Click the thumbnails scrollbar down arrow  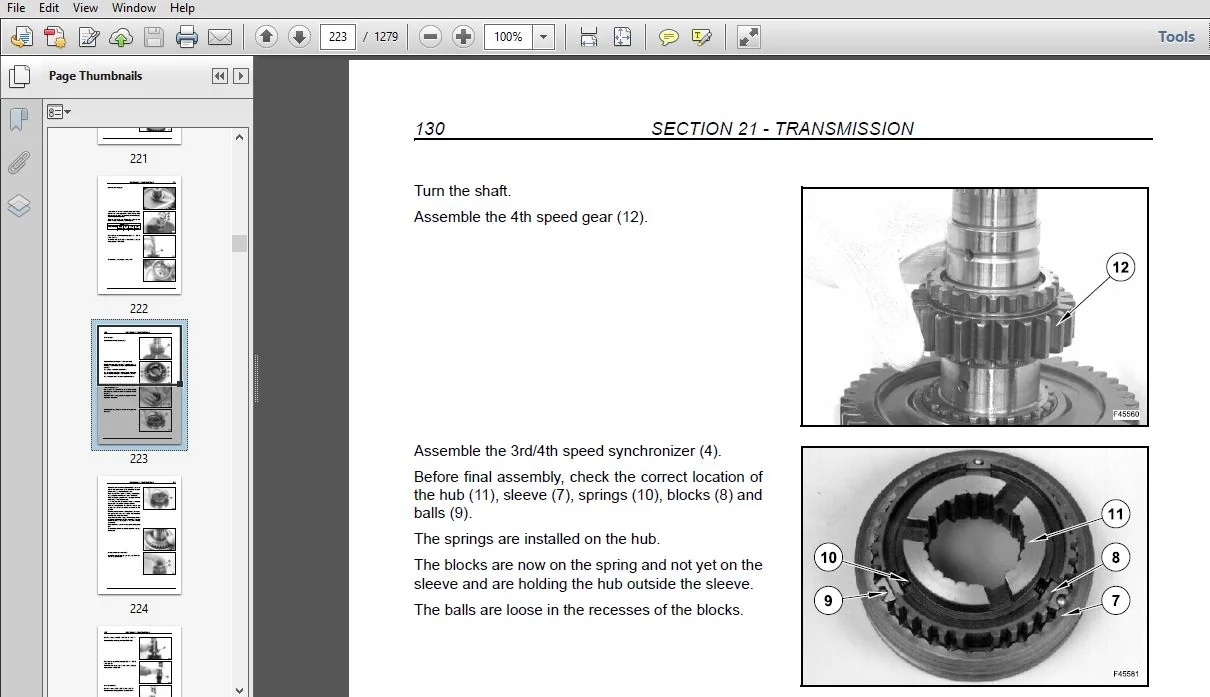239,689
